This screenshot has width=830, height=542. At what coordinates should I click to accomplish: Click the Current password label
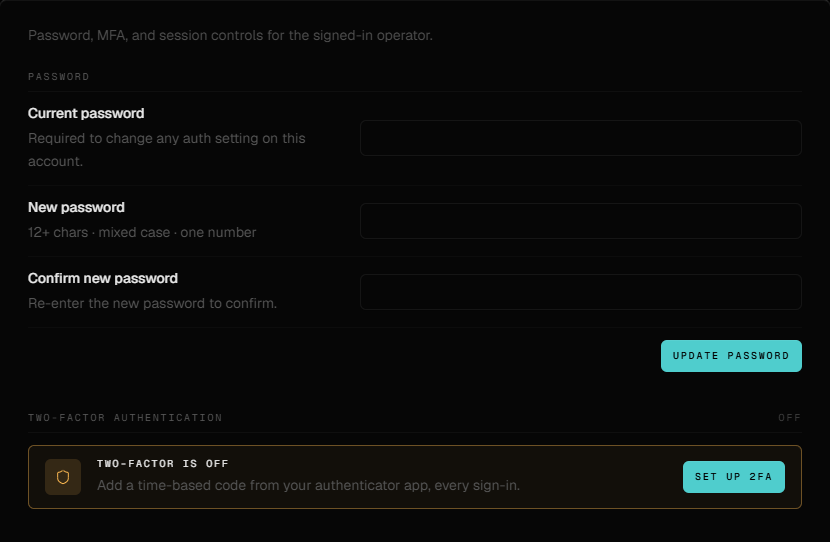(86, 113)
